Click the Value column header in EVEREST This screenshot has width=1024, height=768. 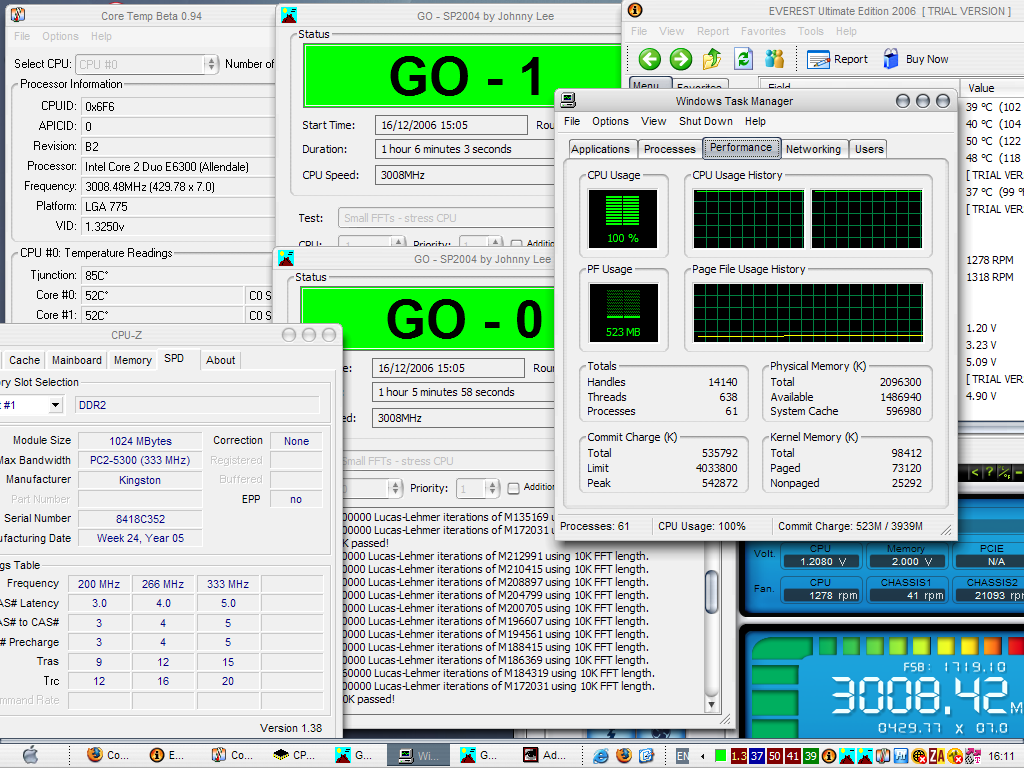tap(991, 88)
